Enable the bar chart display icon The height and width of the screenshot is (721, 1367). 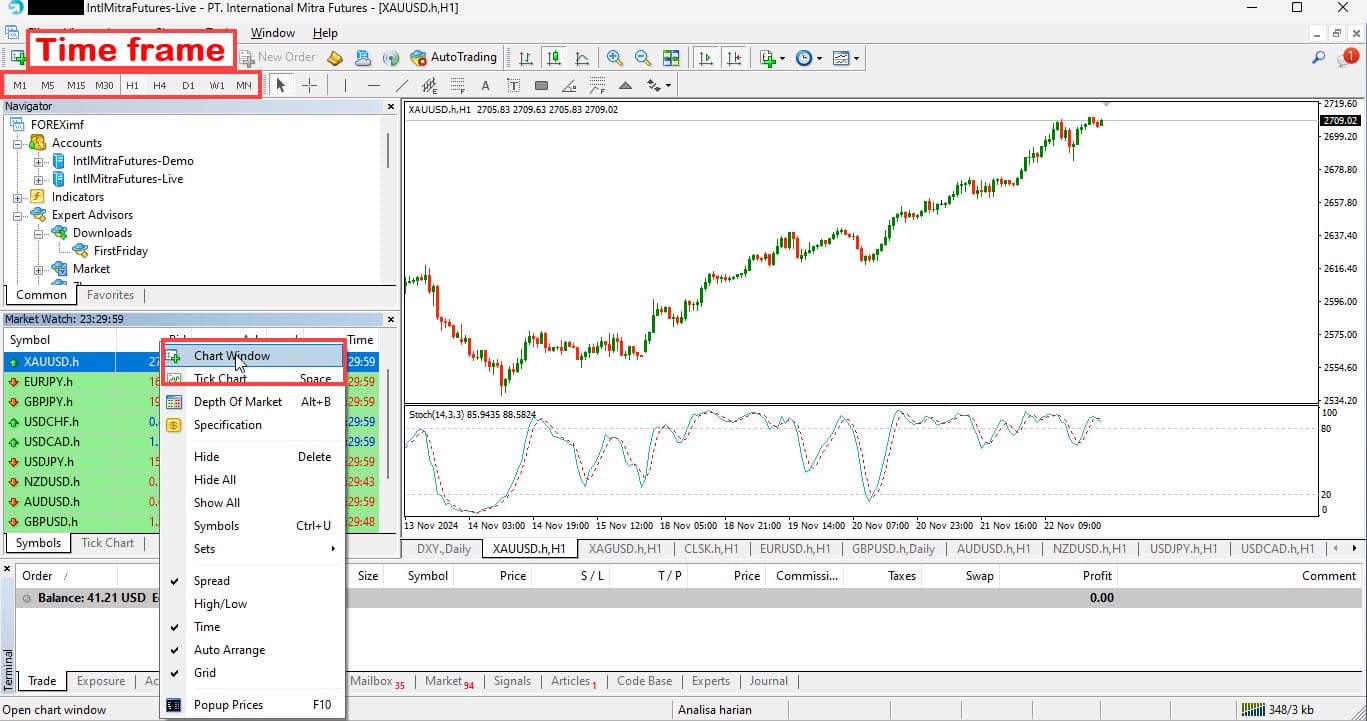click(x=525, y=58)
